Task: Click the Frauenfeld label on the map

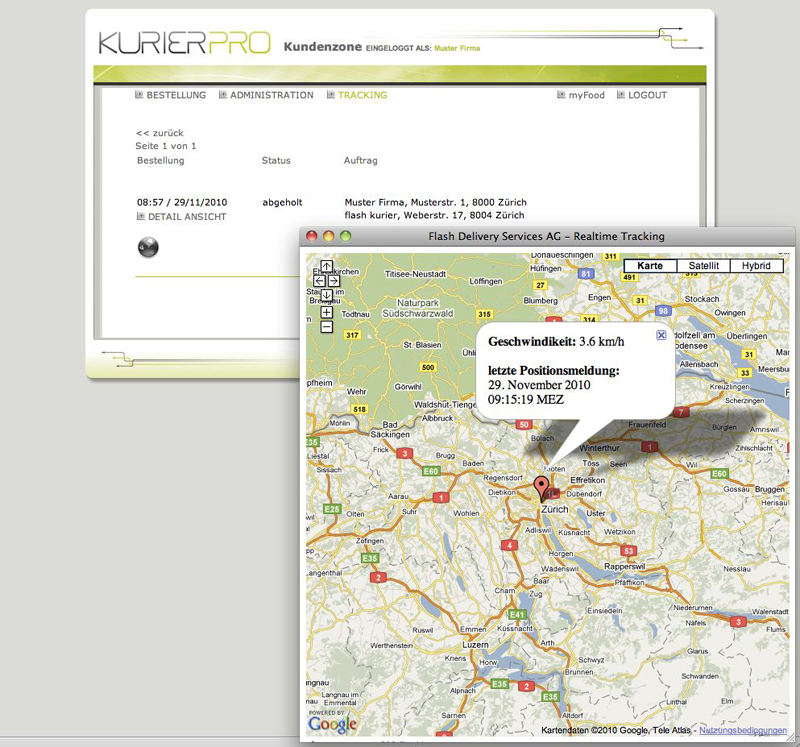Action: point(647,425)
